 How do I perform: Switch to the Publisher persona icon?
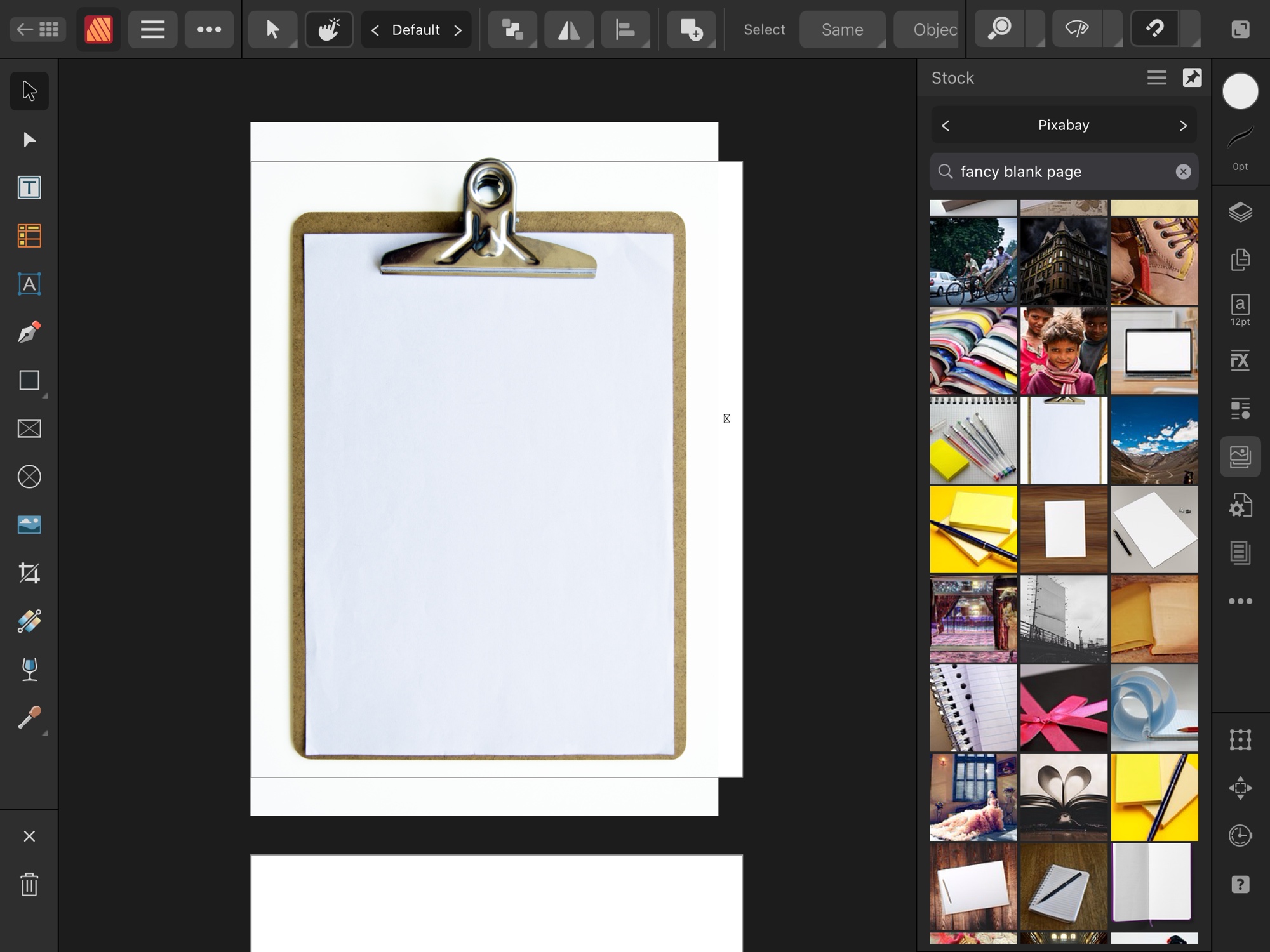(98, 29)
